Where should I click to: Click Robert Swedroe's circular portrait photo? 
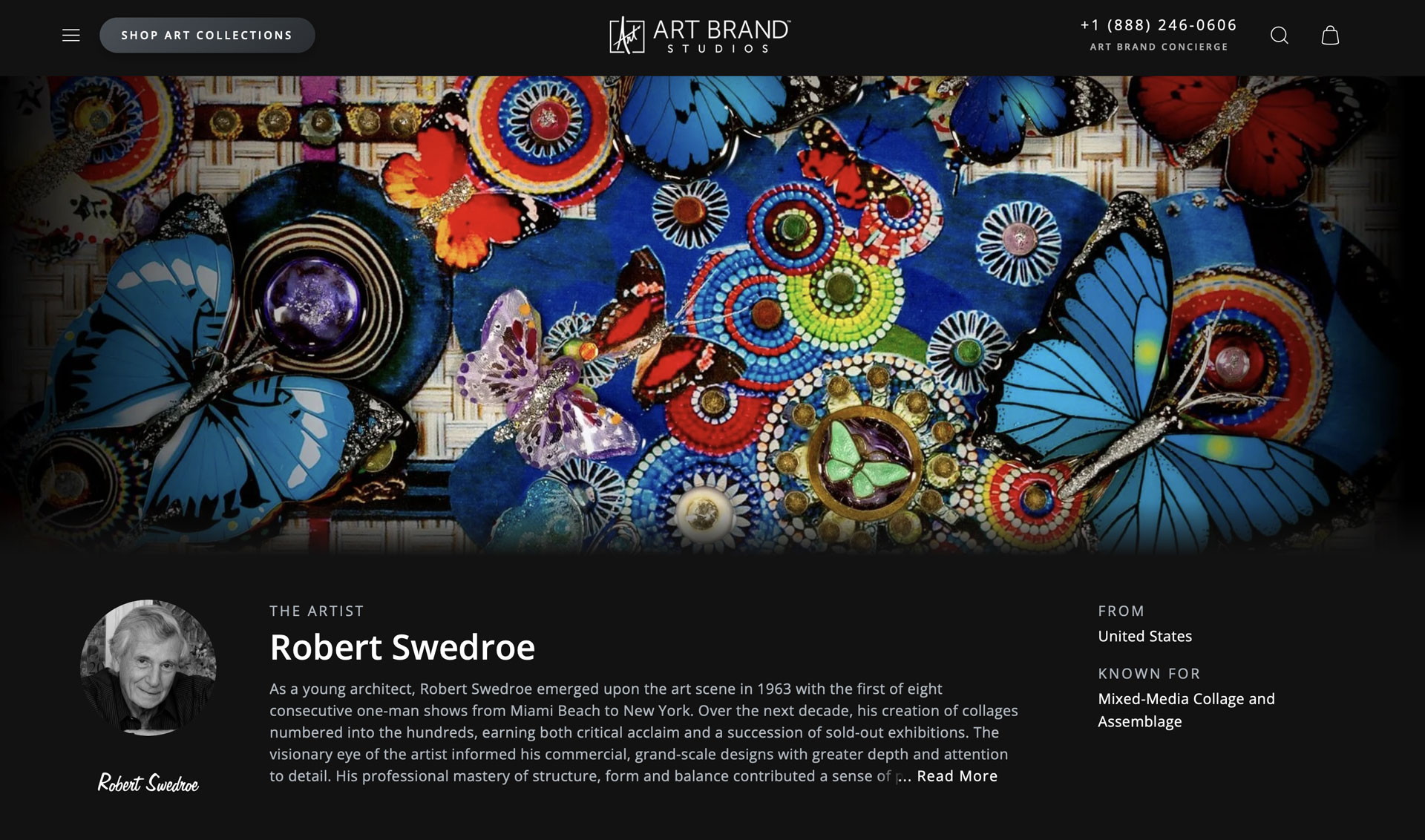click(x=148, y=668)
